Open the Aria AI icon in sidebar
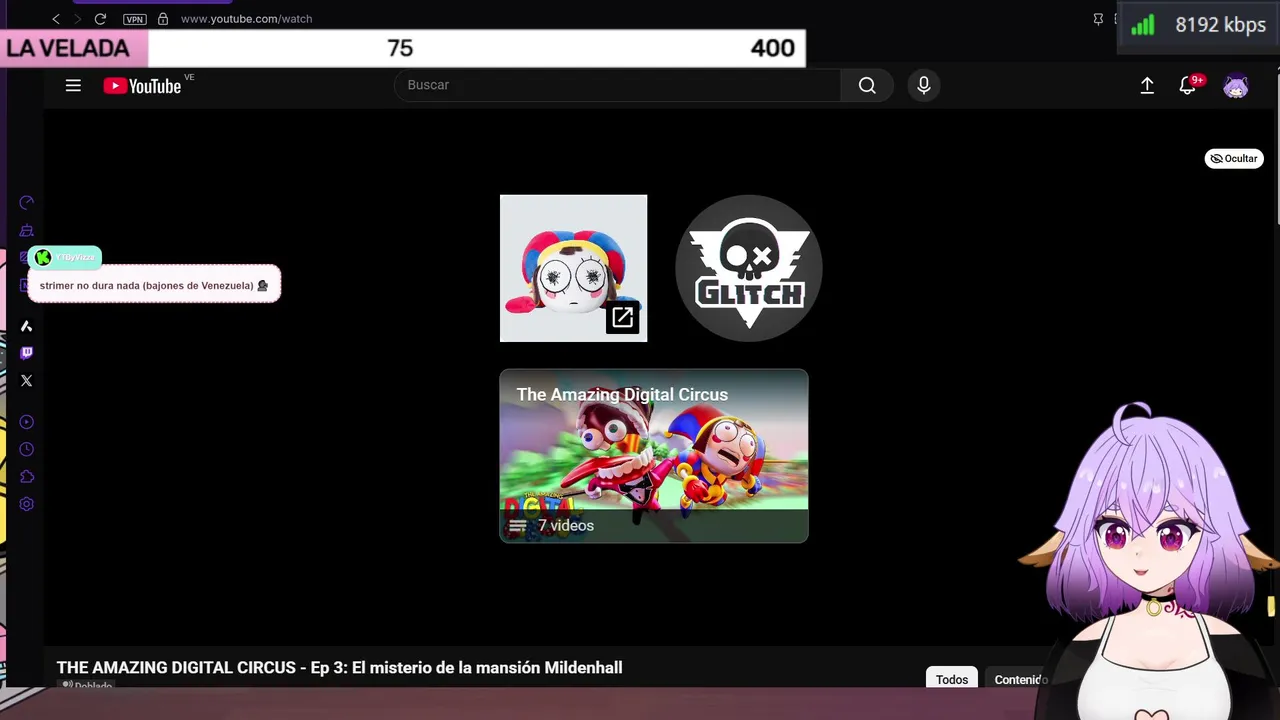This screenshot has width=1280, height=720. coord(27,326)
